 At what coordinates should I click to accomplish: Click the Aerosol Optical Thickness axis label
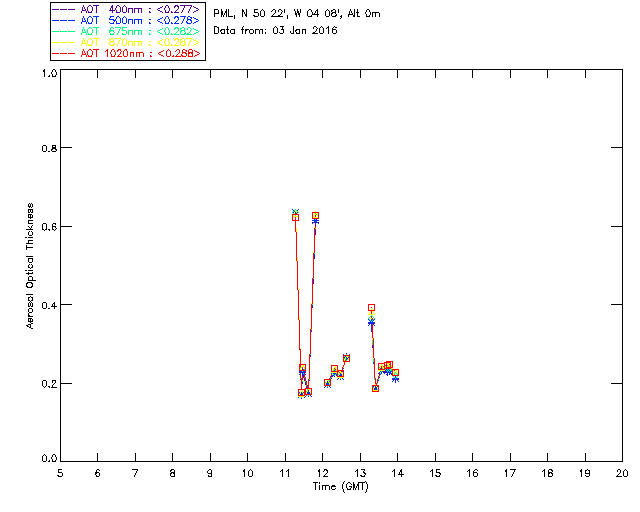point(30,265)
